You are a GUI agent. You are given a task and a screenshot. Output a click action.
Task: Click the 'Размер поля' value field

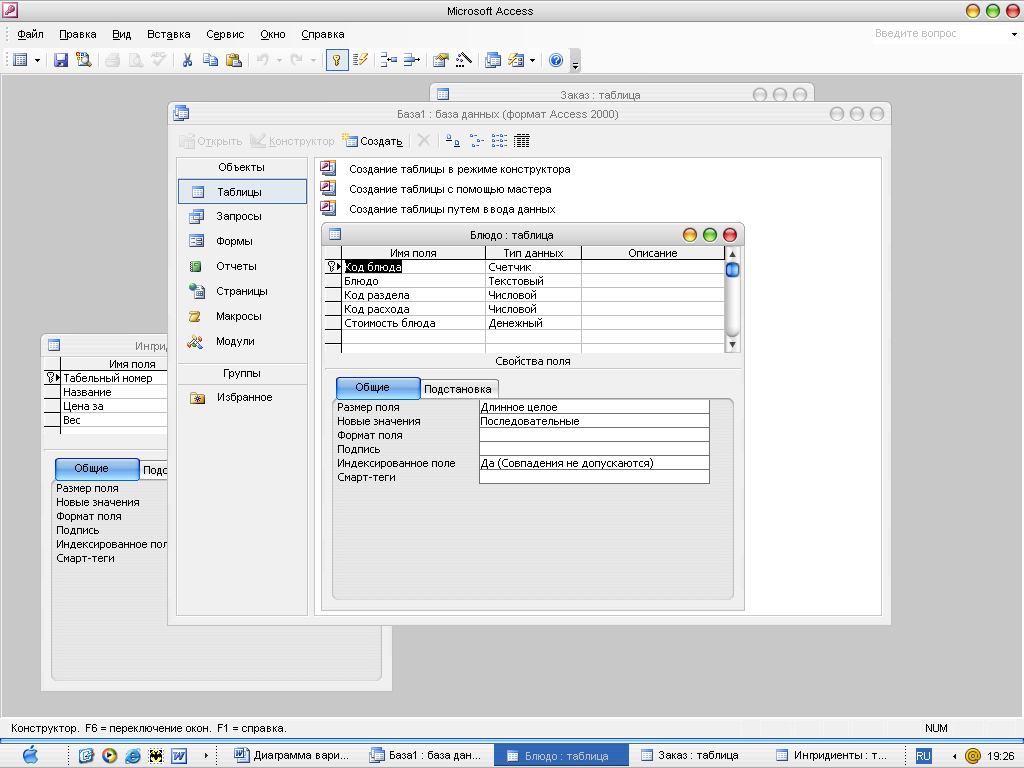[594, 407]
